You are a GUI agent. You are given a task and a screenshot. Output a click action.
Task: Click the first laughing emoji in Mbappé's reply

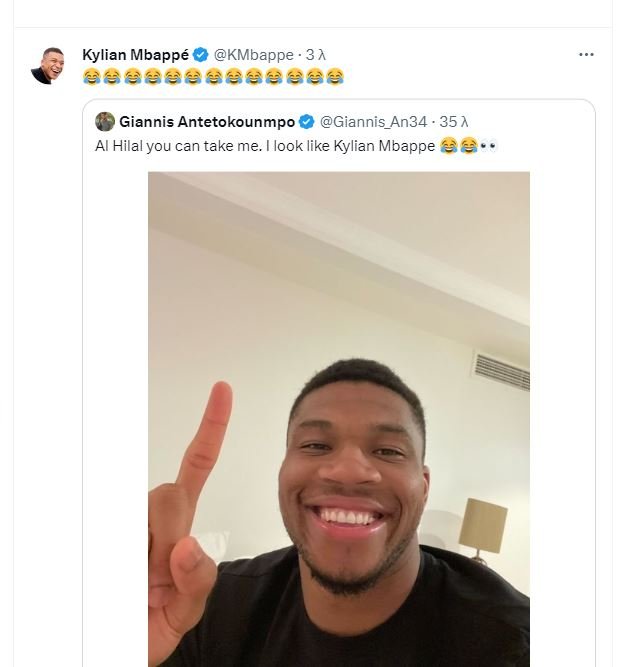point(92,76)
